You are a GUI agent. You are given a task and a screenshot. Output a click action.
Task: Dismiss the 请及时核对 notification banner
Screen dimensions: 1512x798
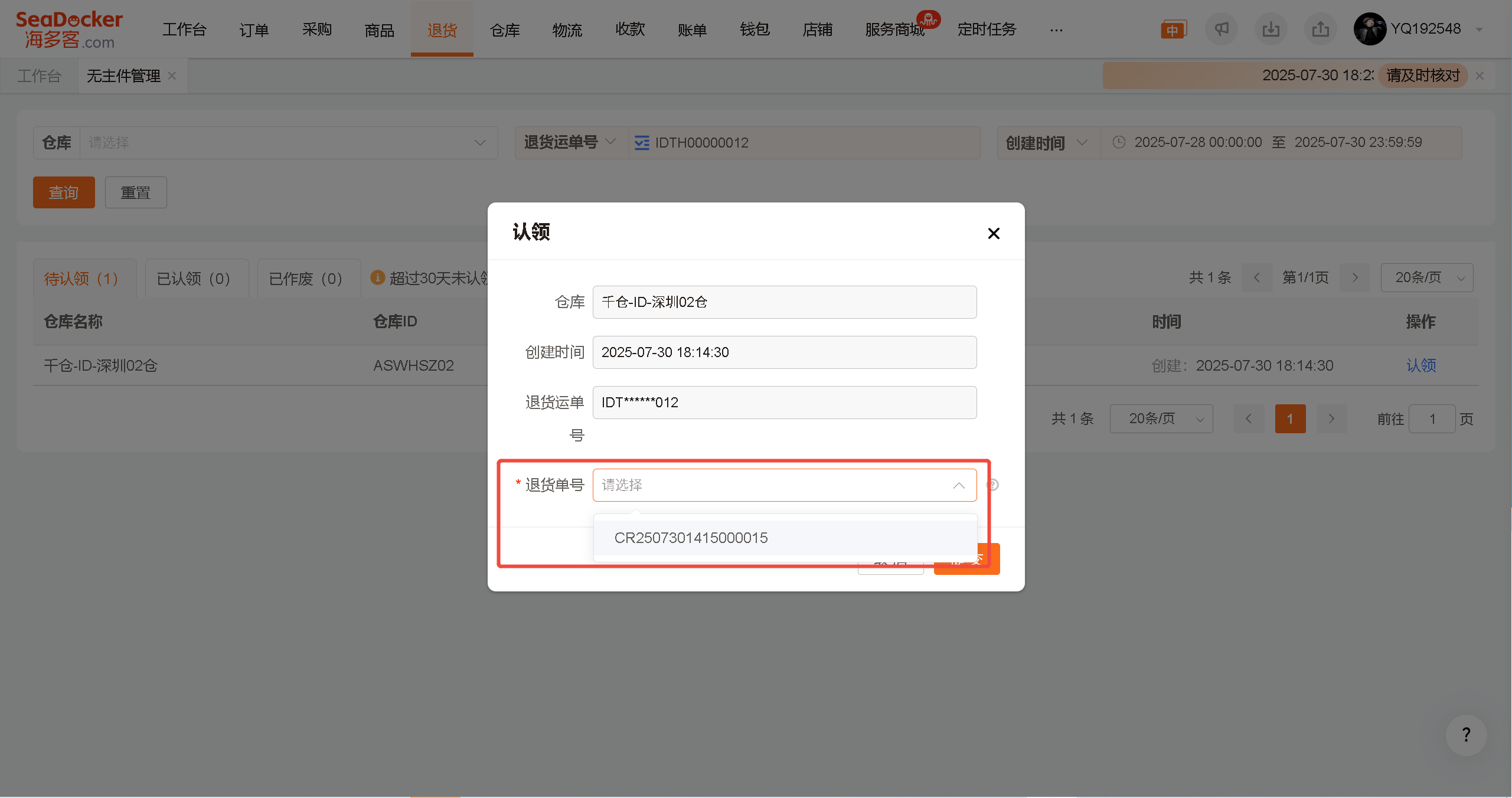click(1480, 76)
